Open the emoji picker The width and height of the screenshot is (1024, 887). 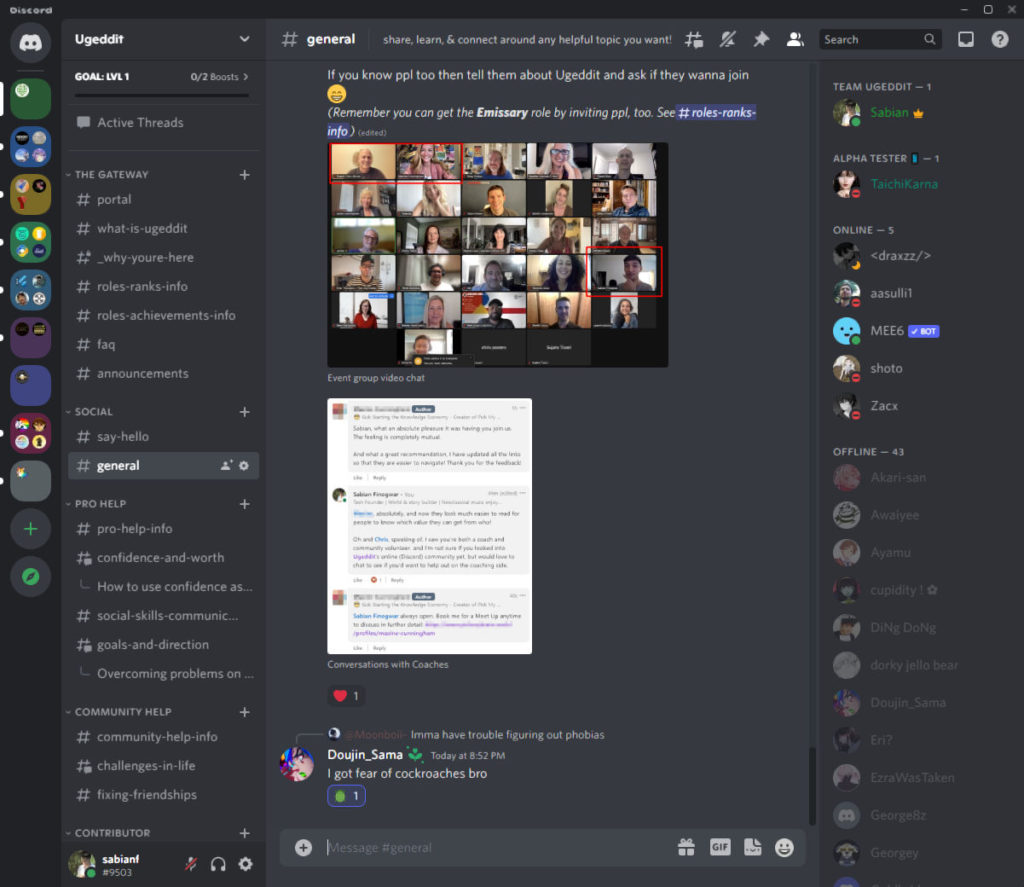[x=784, y=847]
